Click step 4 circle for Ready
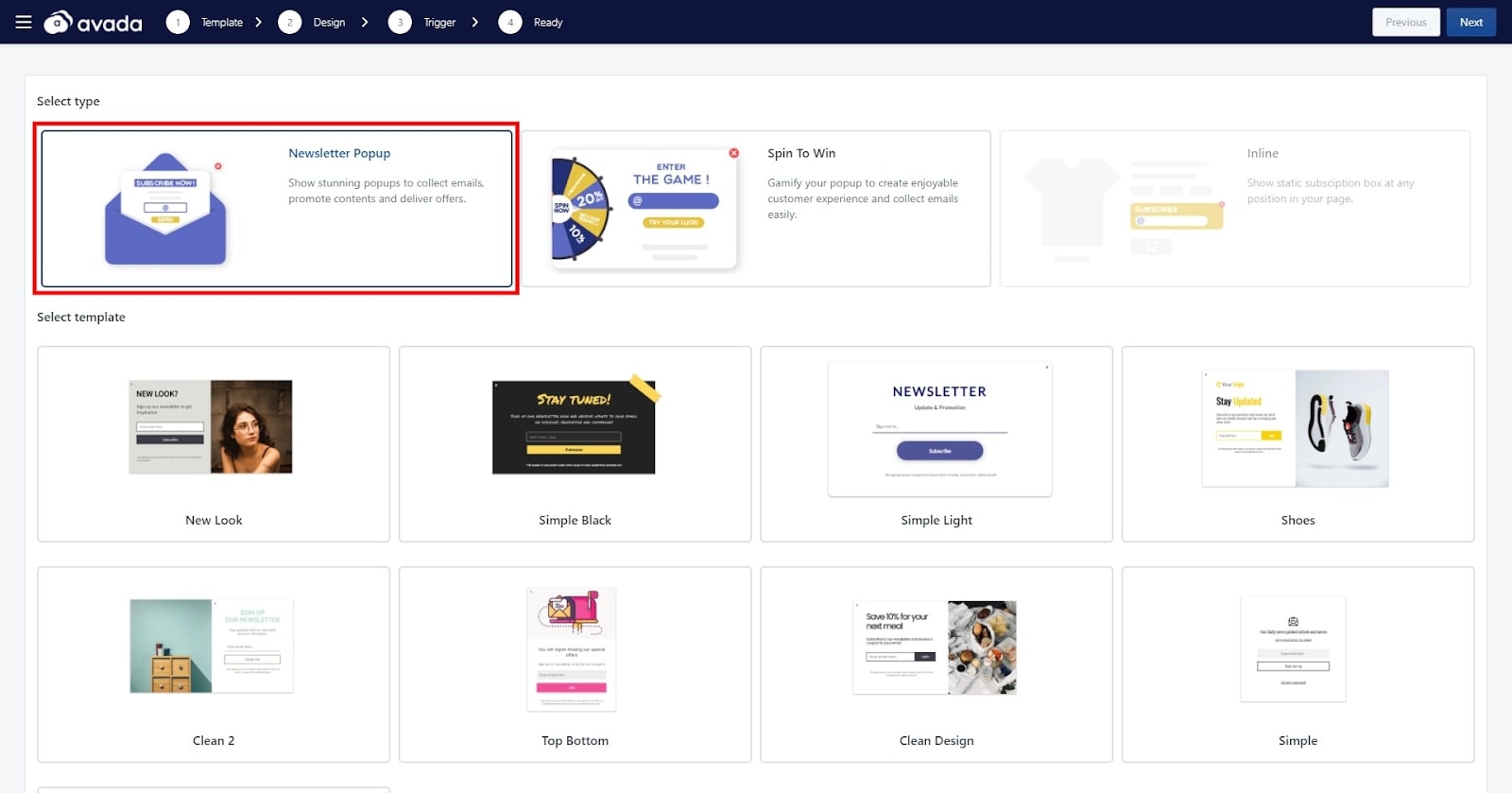1512x793 pixels. point(510,22)
